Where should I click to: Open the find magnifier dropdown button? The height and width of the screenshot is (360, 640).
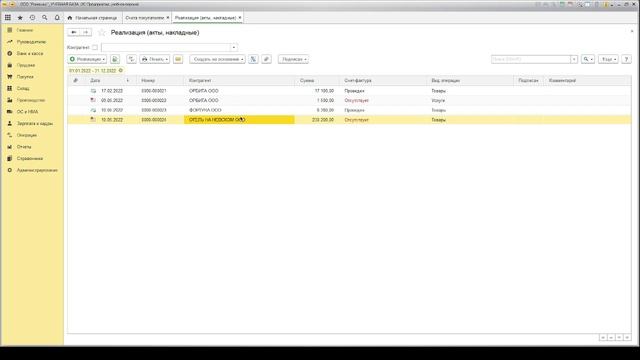point(588,59)
